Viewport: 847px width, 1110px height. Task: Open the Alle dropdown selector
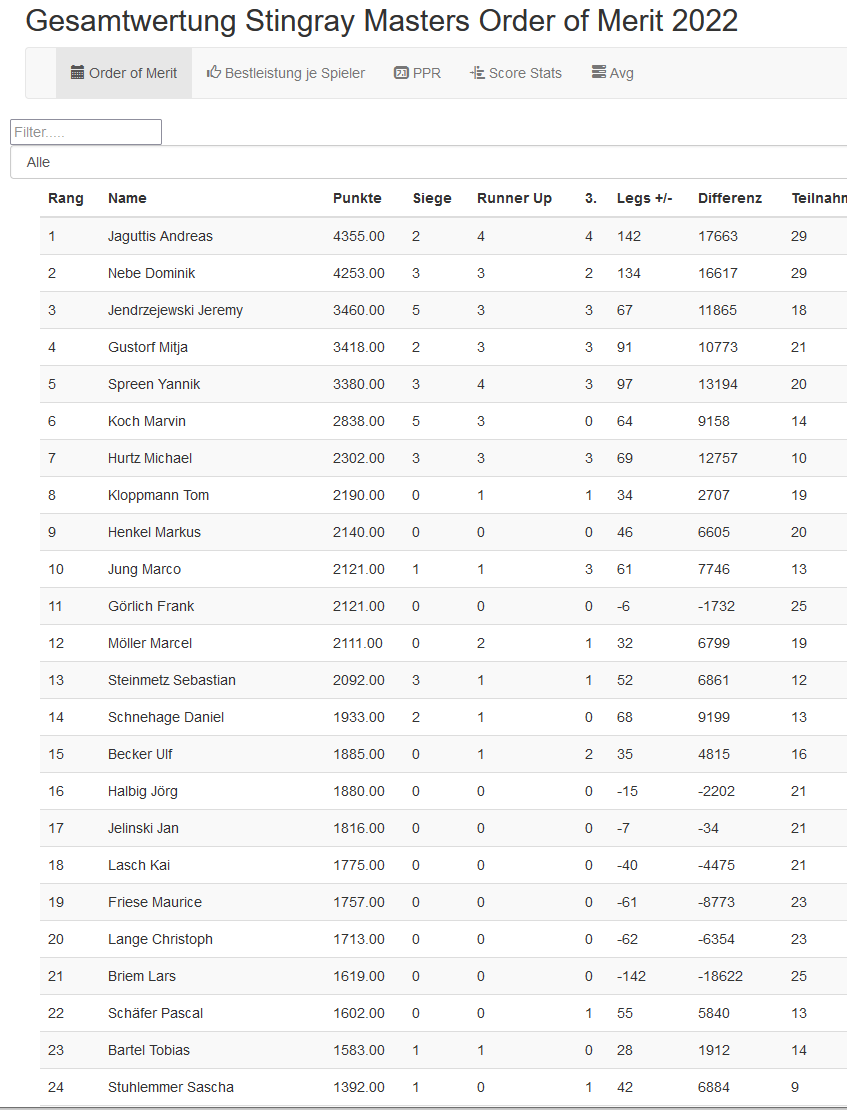point(428,162)
